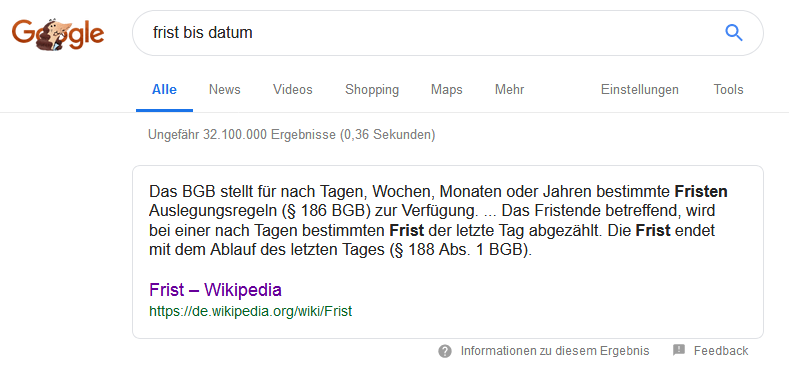Open the Videos results tab
This screenshot has height=377, width=789.
pyautogui.click(x=292, y=90)
